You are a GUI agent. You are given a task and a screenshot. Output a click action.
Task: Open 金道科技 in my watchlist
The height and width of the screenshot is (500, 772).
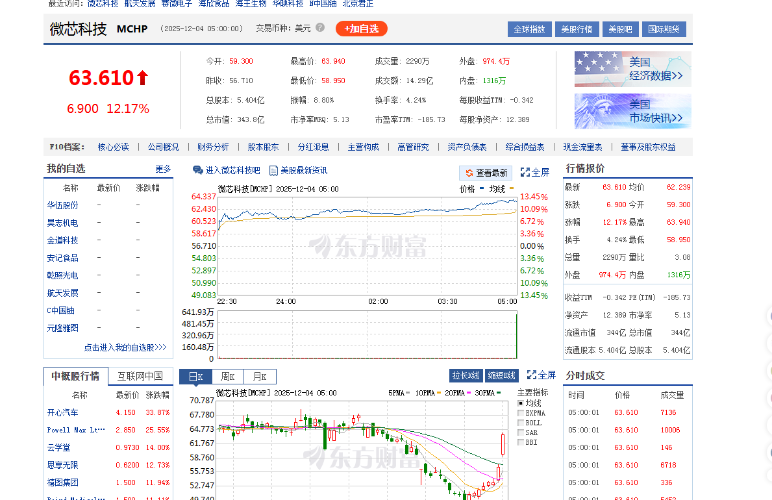[63, 240]
